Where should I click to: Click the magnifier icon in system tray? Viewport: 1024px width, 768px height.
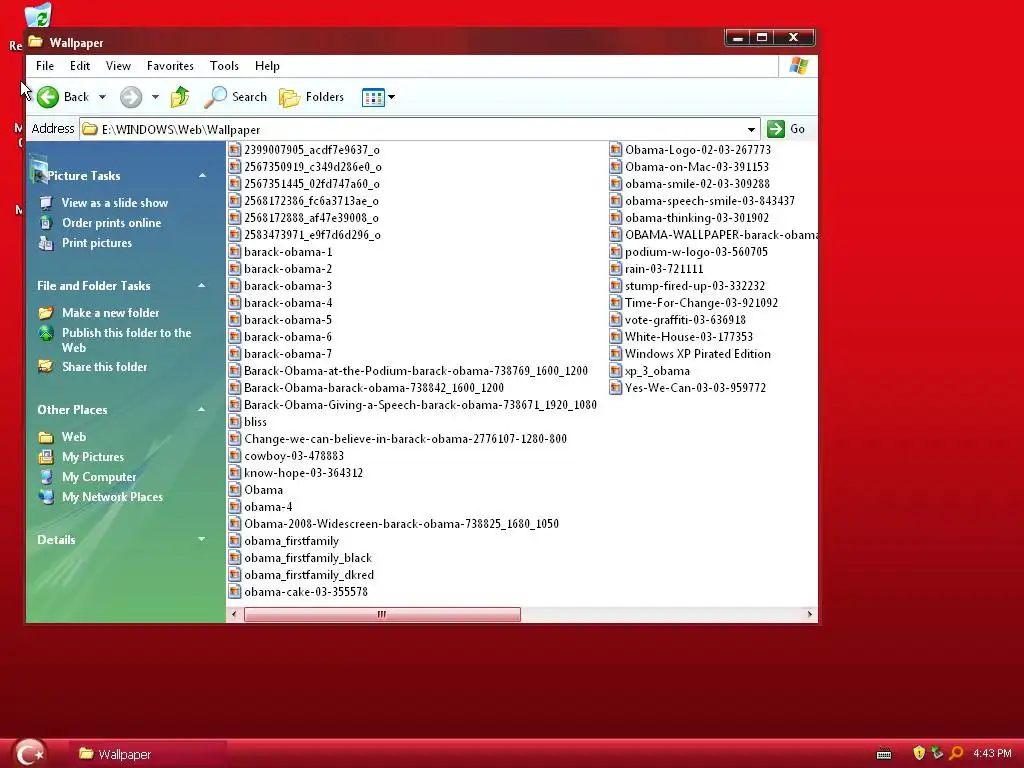pos(955,753)
